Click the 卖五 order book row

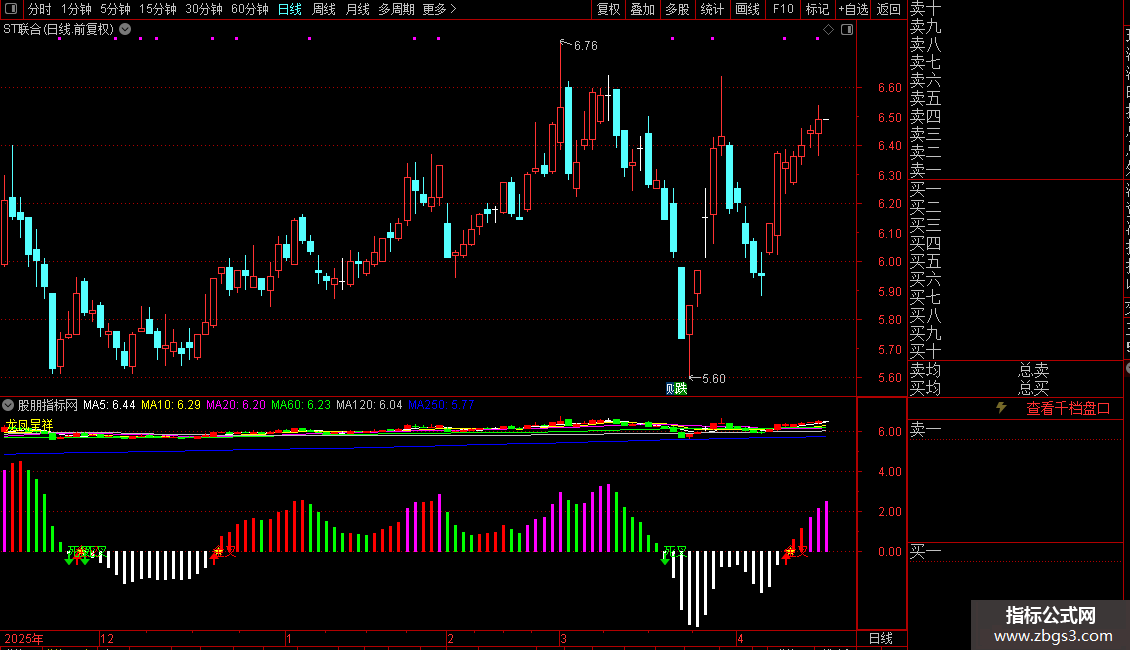pos(925,98)
